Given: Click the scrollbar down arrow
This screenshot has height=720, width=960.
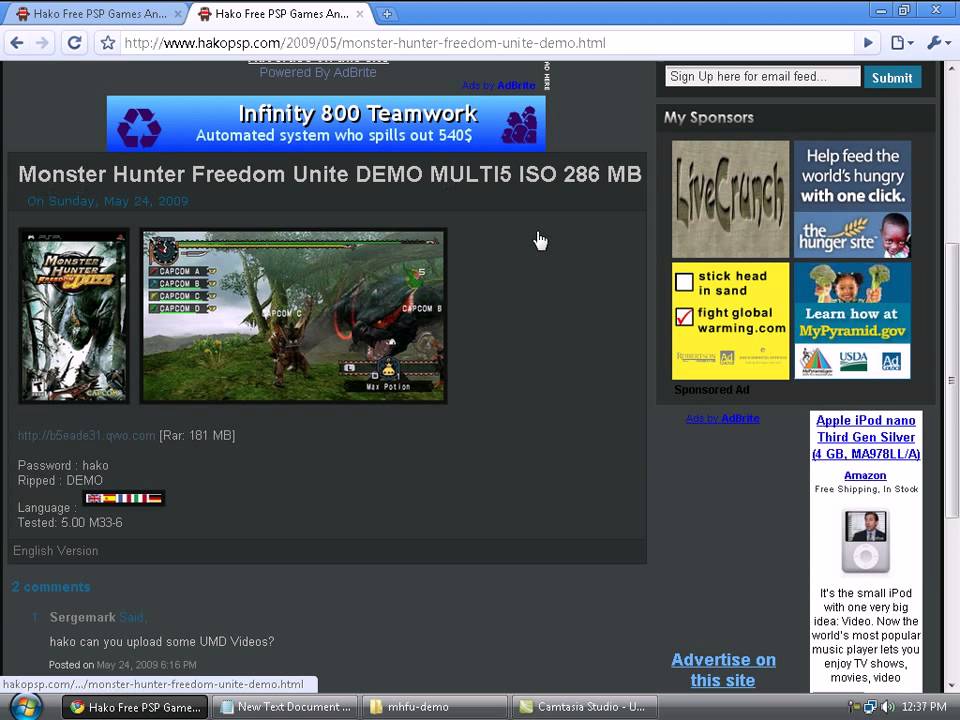Looking at the screenshot, I should coord(951,685).
